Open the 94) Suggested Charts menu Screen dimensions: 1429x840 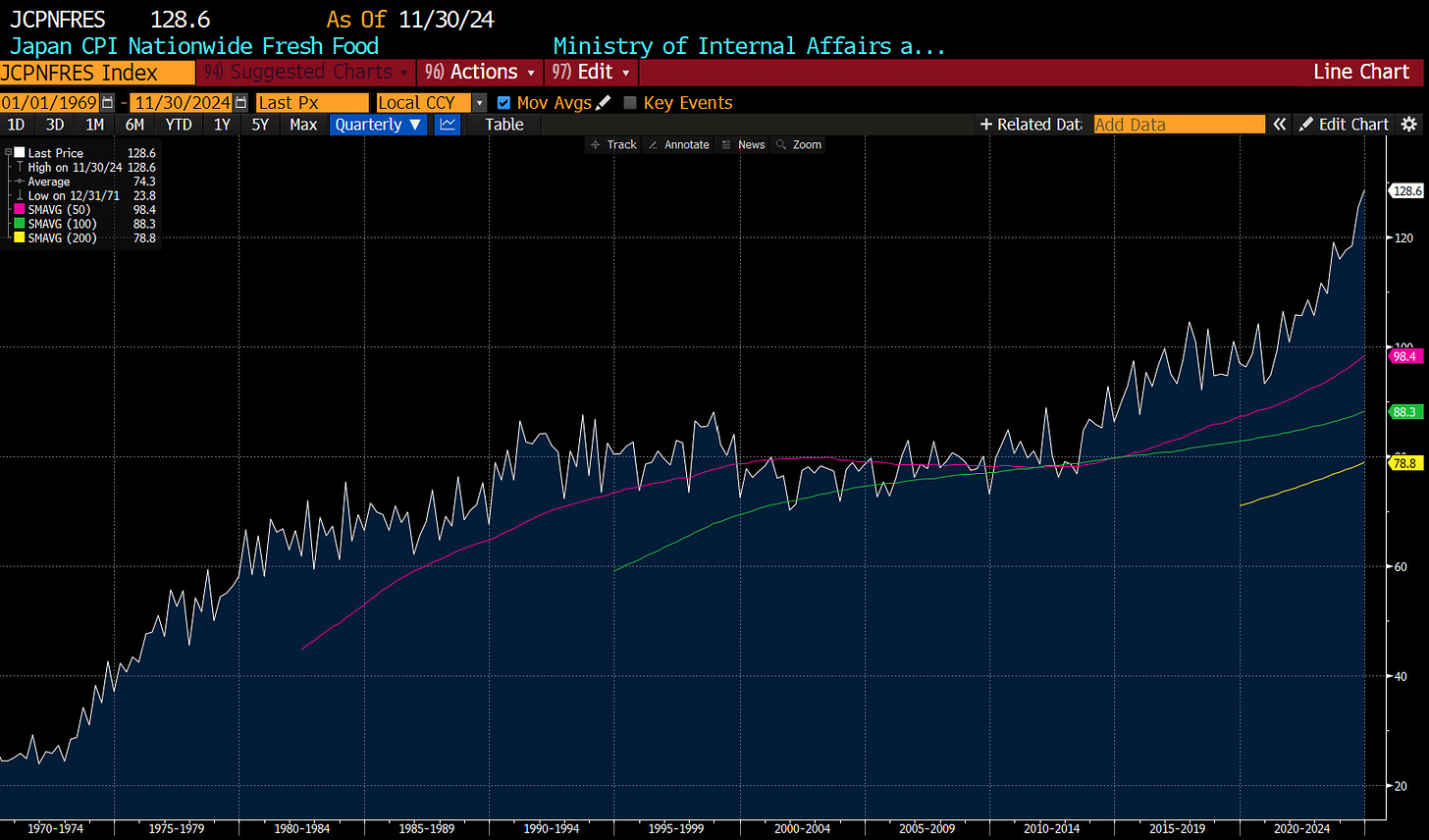pos(305,72)
